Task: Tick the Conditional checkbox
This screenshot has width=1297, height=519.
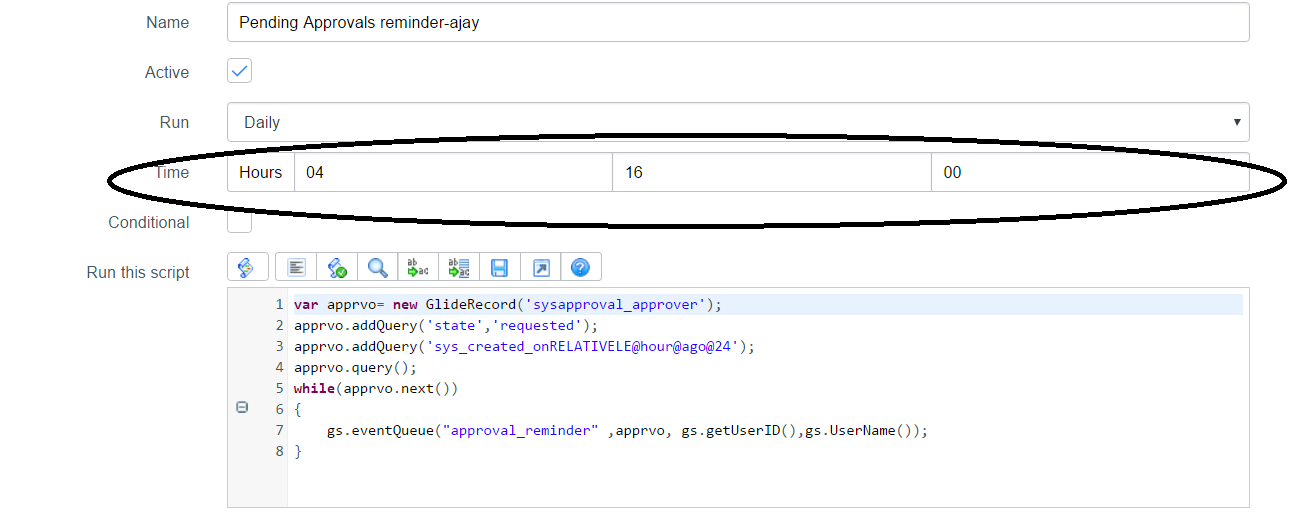Action: coord(239,221)
